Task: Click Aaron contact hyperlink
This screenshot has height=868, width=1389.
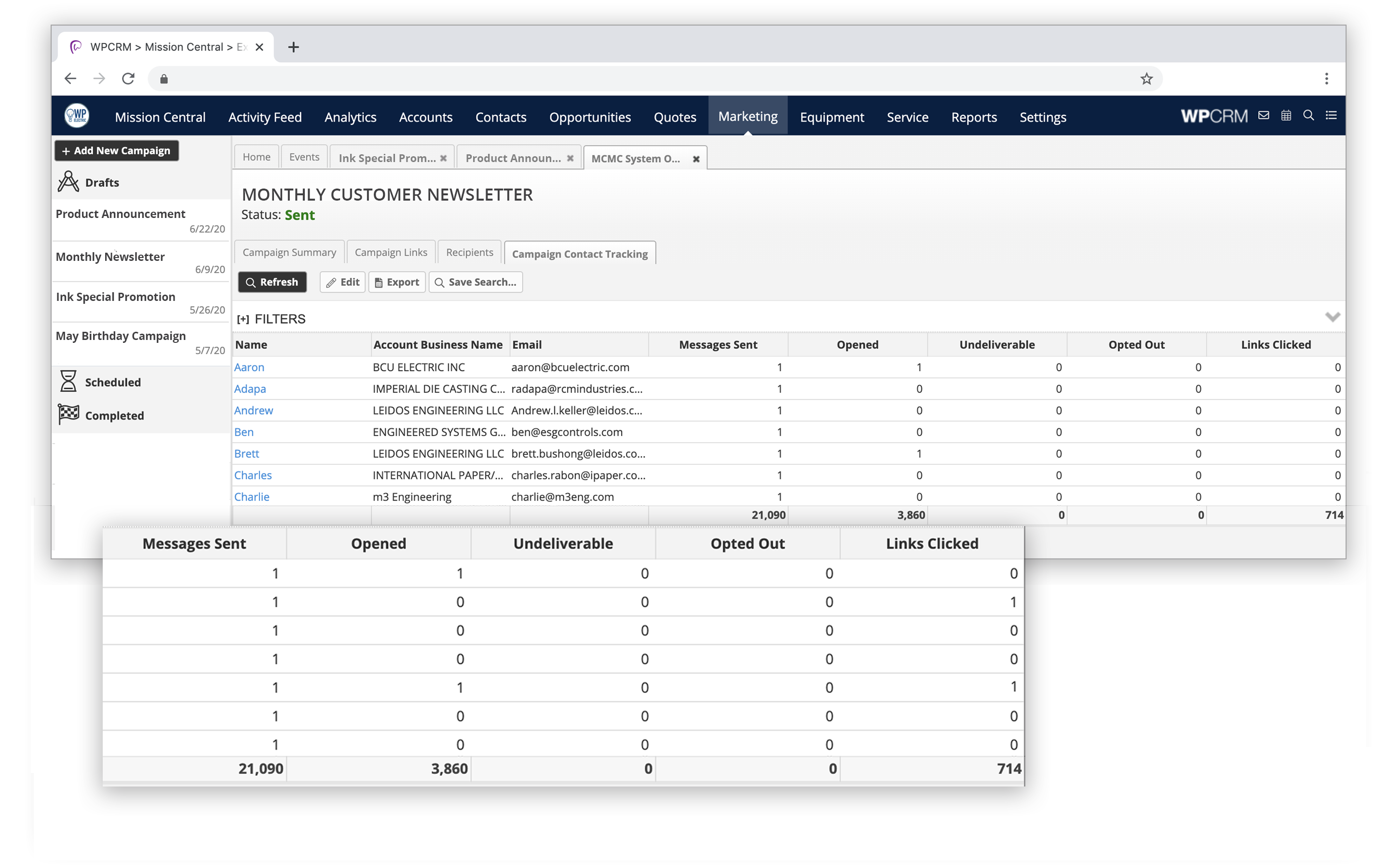Action: (x=248, y=367)
